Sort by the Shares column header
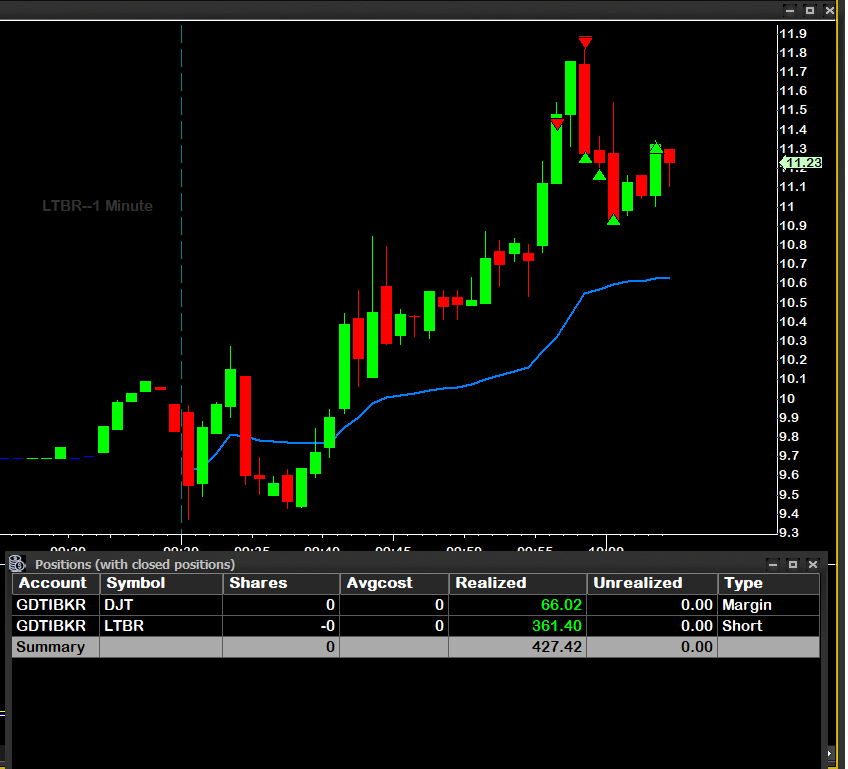Image resolution: width=848 pixels, height=769 pixels. point(281,583)
